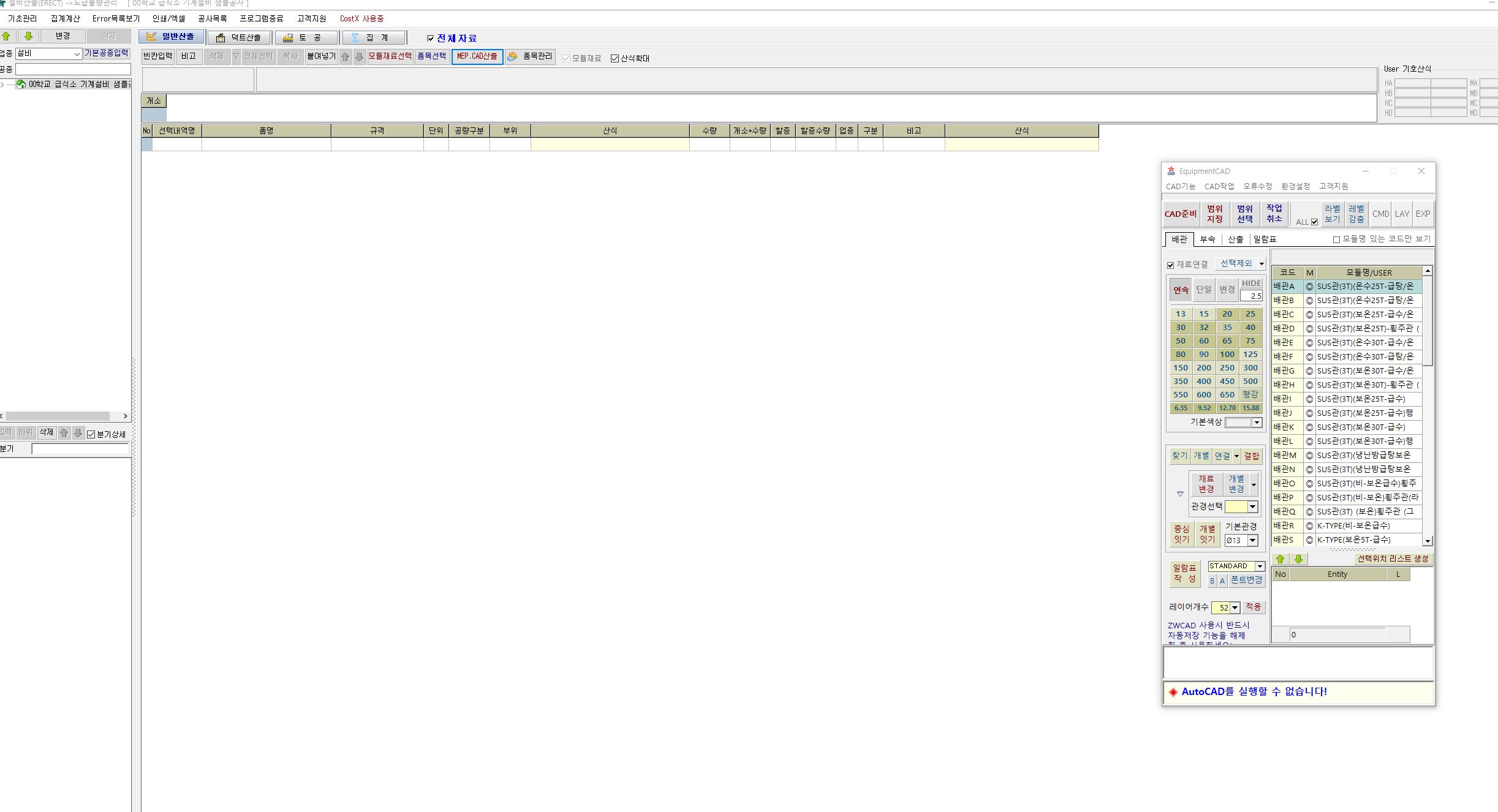Click green up arrow in left panel toolbar
Image resolution: width=1498 pixels, height=812 pixels.
point(7,36)
